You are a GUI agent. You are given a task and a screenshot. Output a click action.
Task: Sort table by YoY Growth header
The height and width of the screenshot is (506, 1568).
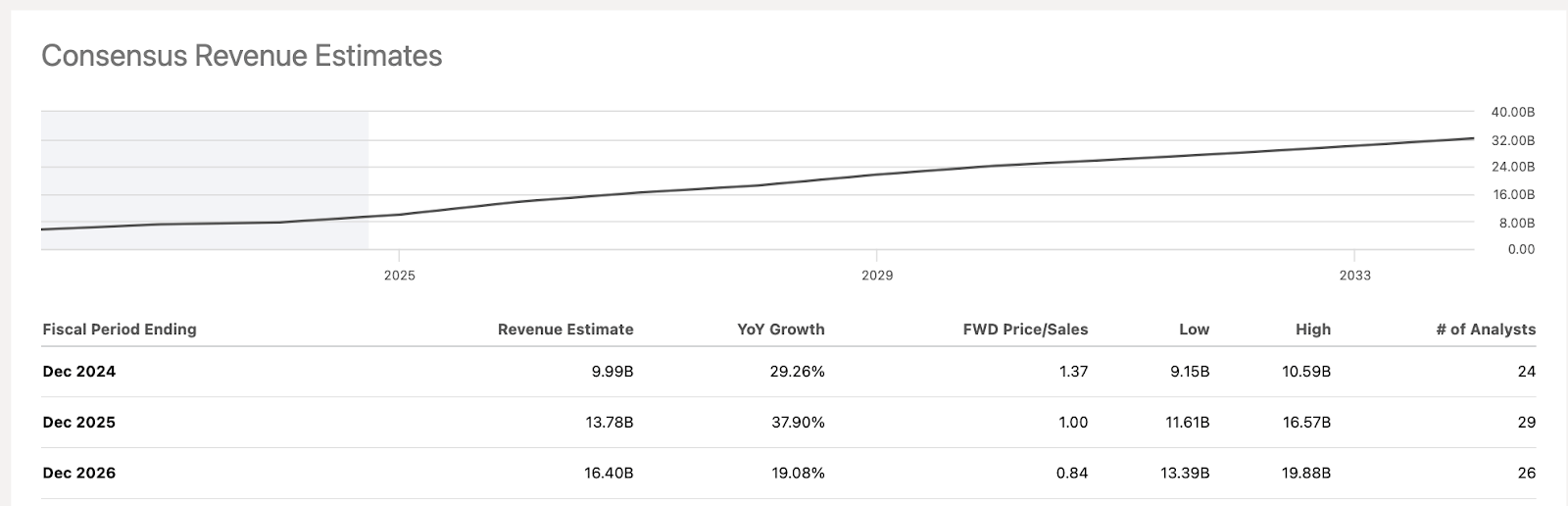780,329
